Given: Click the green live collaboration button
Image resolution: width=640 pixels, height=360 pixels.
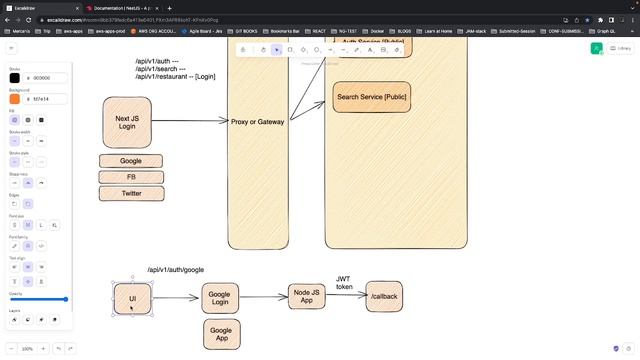Looking at the screenshot, I should pos(596,48).
